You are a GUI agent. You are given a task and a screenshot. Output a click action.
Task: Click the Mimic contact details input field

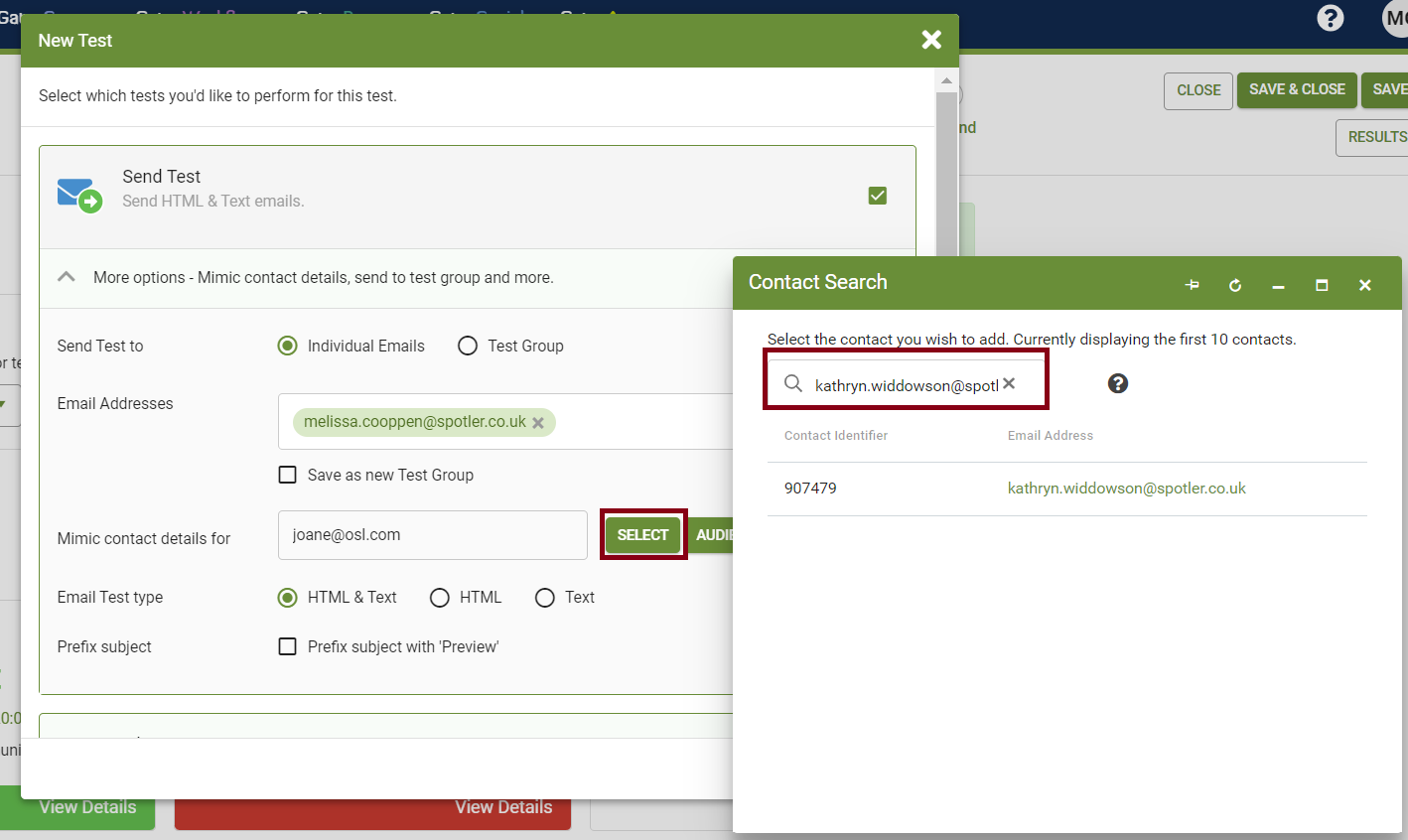click(432, 535)
